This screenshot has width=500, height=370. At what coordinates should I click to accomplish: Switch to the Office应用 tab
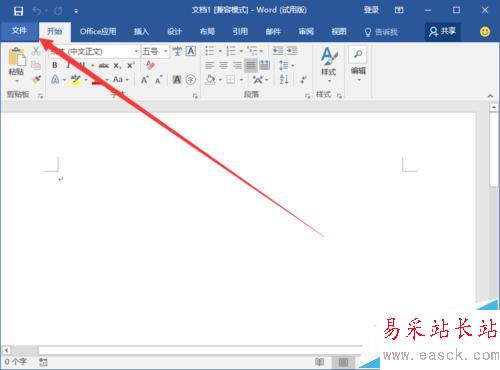[98, 32]
